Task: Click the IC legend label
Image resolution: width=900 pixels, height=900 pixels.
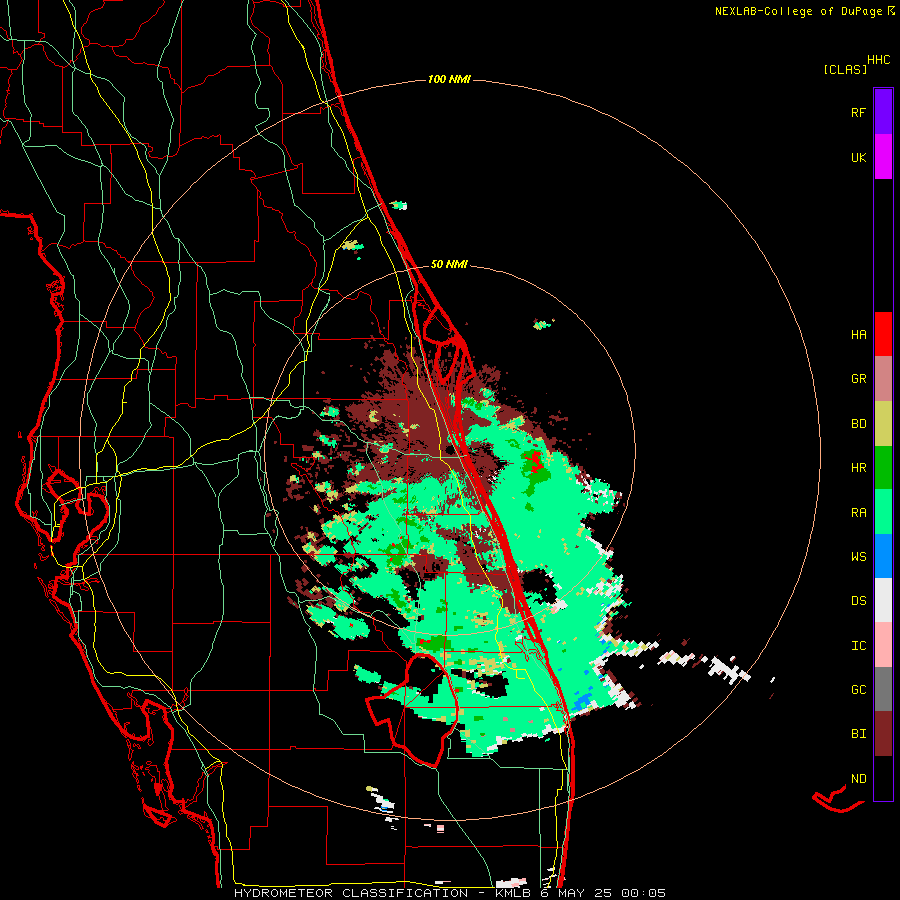Action: pos(859,646)
